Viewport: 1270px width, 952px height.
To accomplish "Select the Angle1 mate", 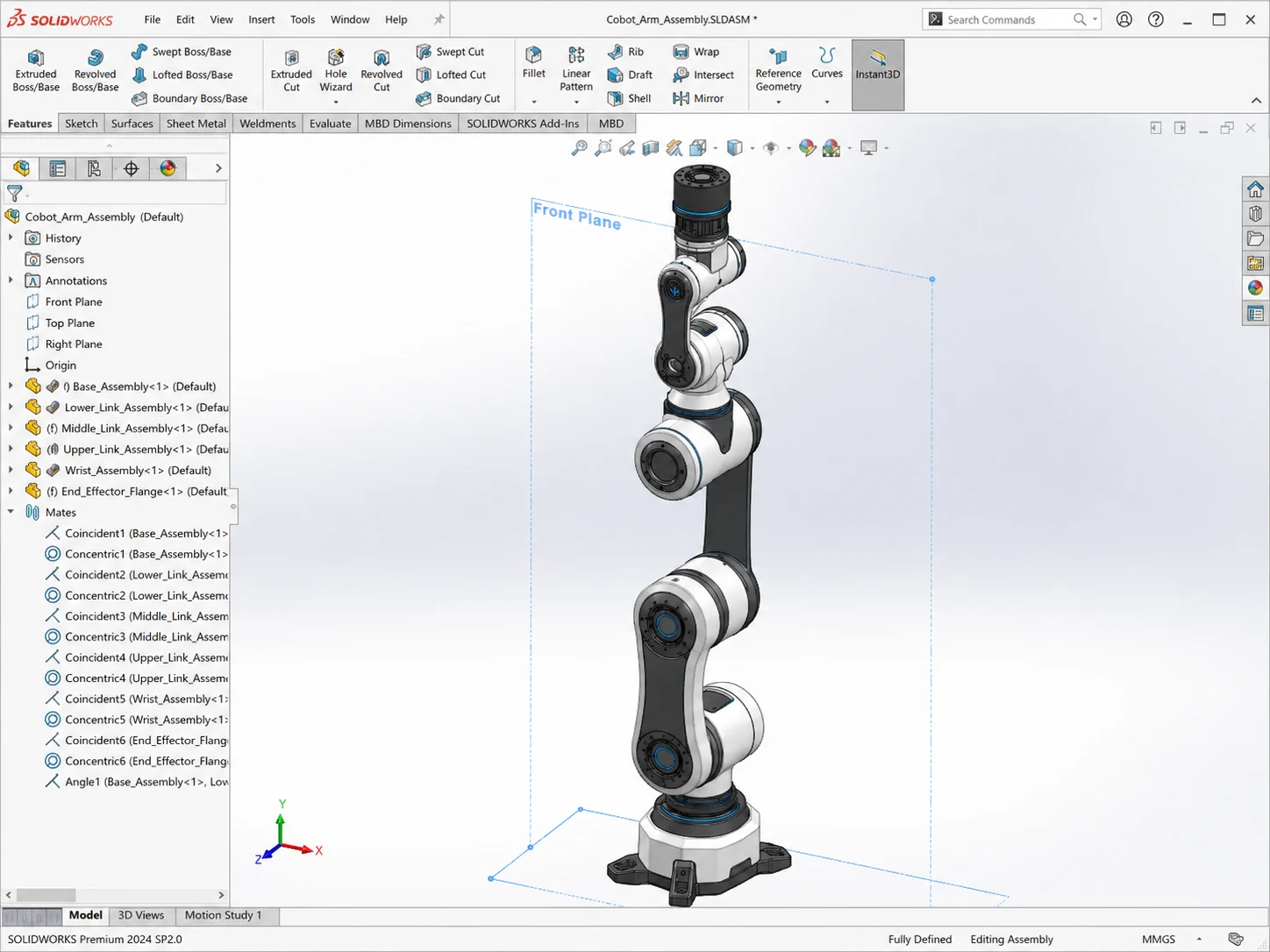I will click(136, 782).
